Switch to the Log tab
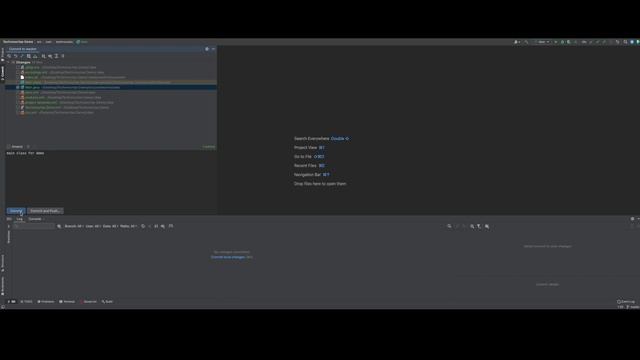The image size is (640, 360). click(x=20, y=219)
